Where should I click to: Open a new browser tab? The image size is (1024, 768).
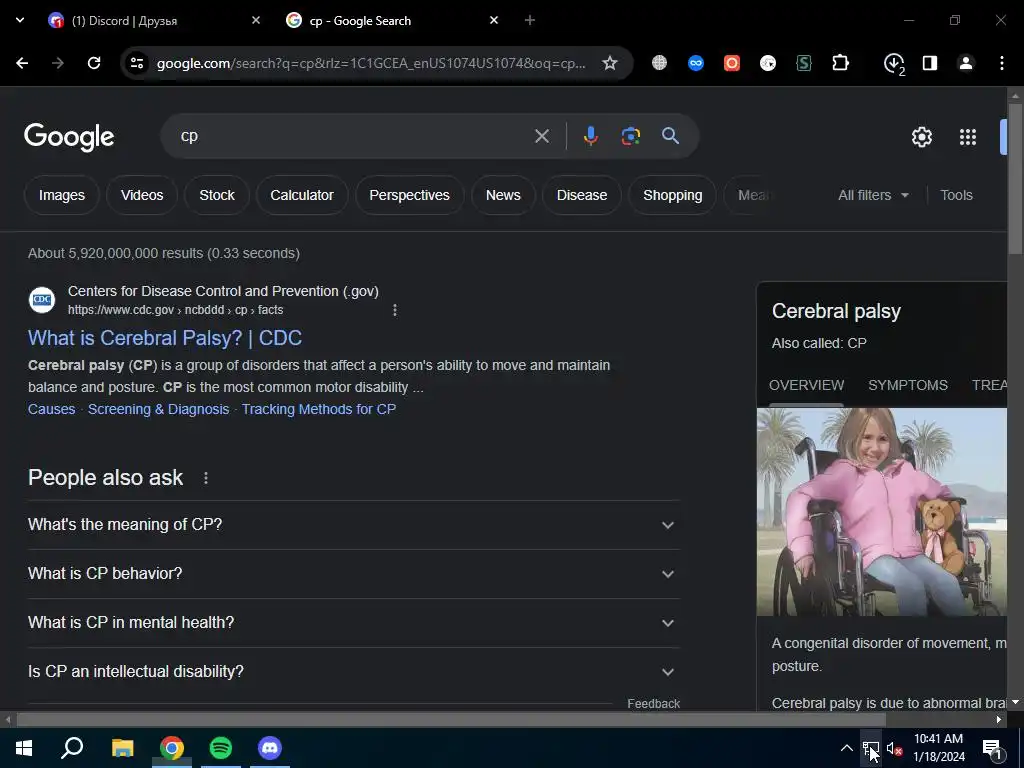point(530,20)
